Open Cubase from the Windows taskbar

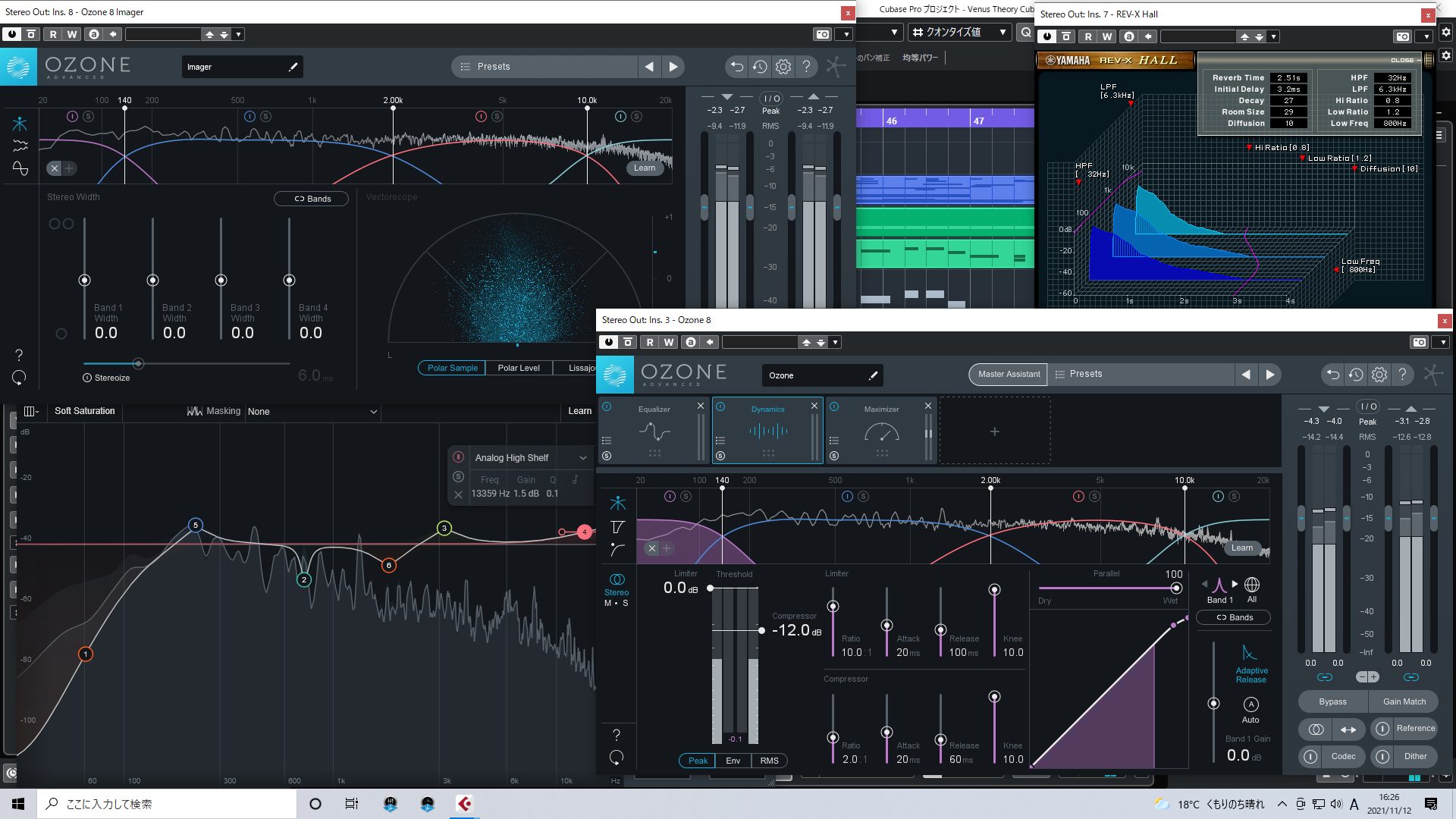pyautogui.click(x=465, y=803)
